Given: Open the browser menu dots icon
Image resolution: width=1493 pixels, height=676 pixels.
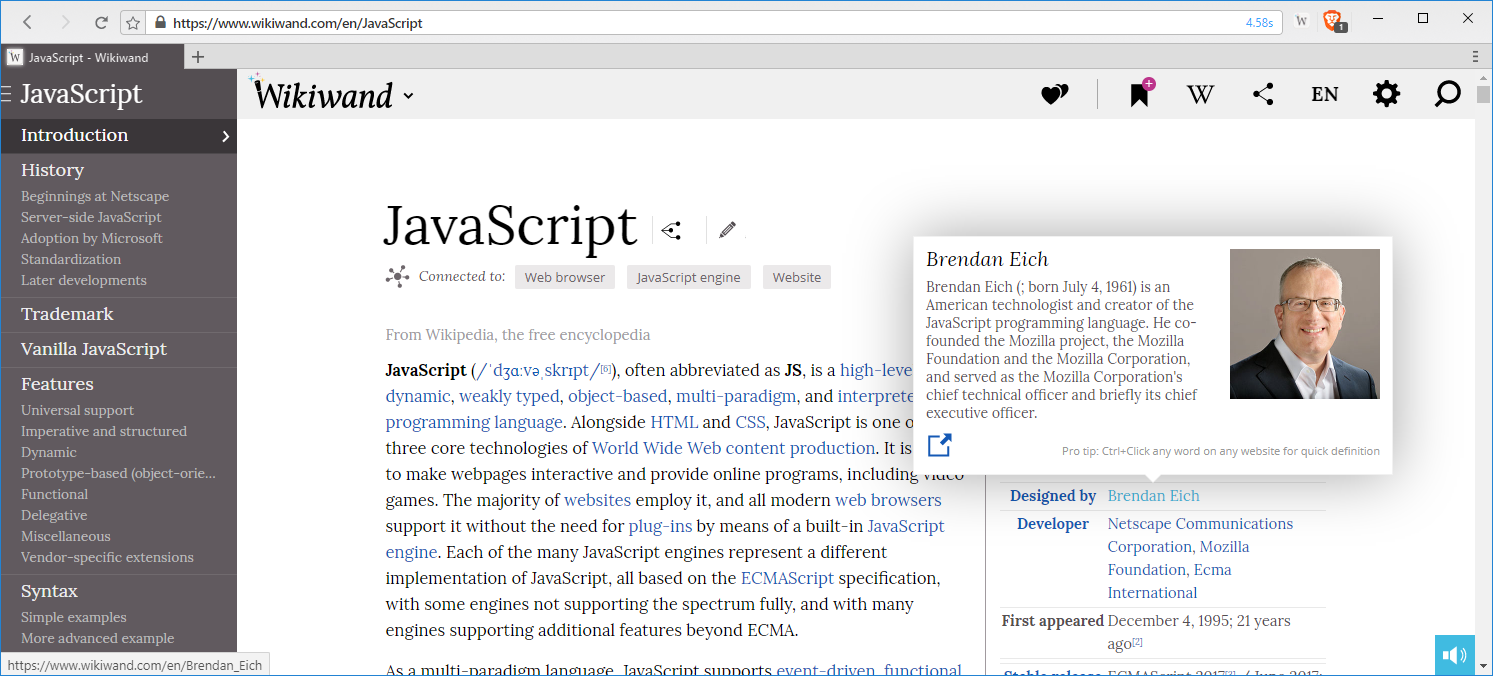Looking at the screenshot, I should point(1476,57).
